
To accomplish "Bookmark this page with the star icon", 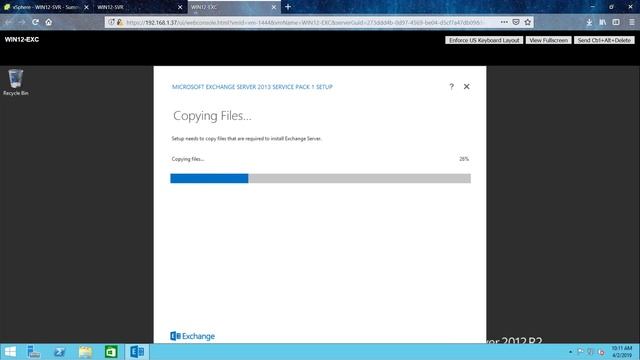I will click(528, 22).
